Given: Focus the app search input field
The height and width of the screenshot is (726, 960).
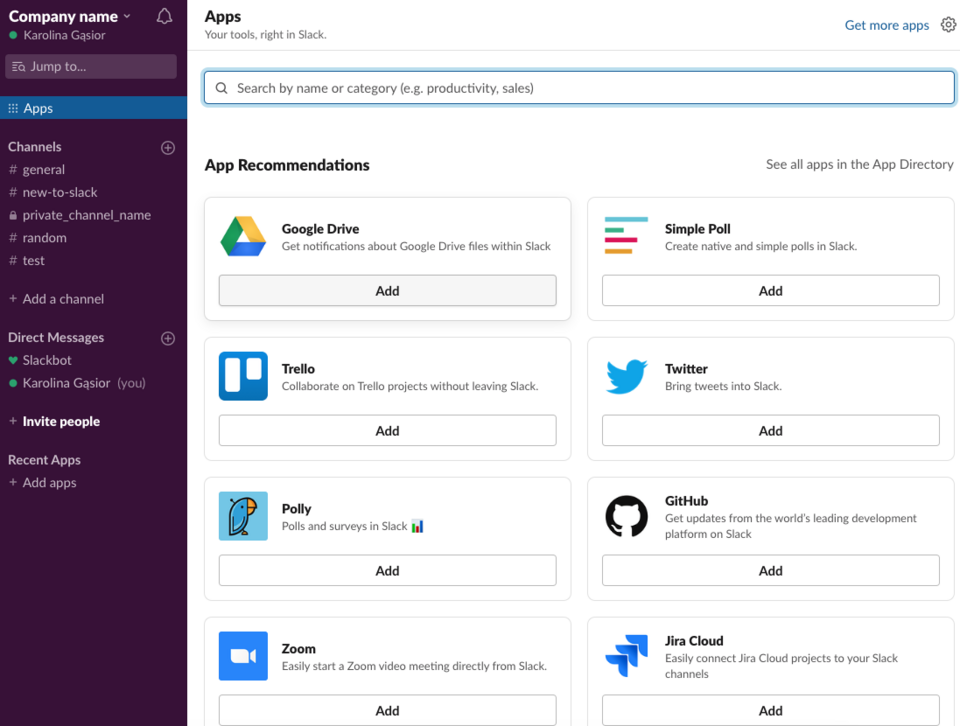Looking at the screenshot, I should [x=579, y=88].
